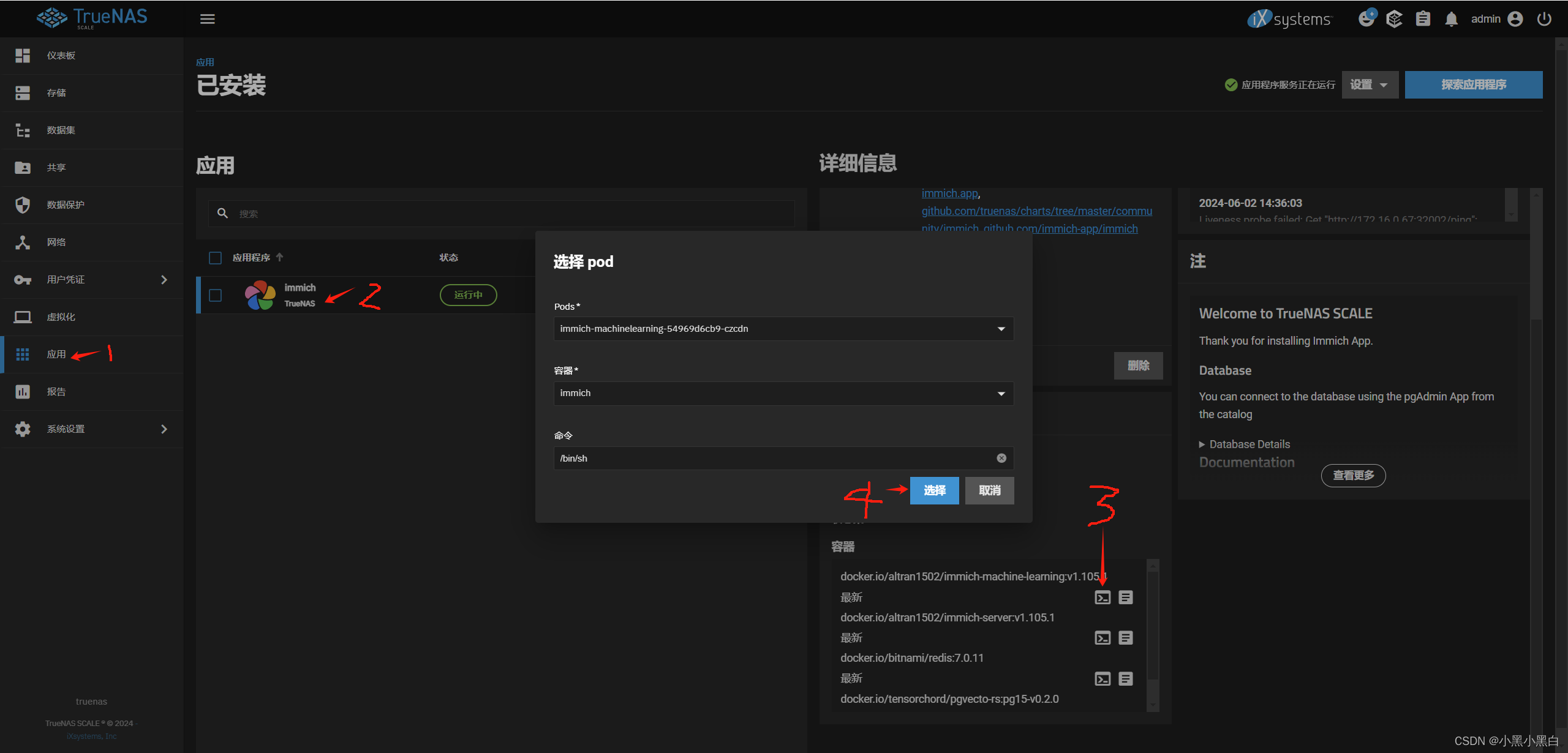Open 存储 storage in sidebar
Image resolution: width=1568 pixels, height=753 pixels.
(56, 93)
